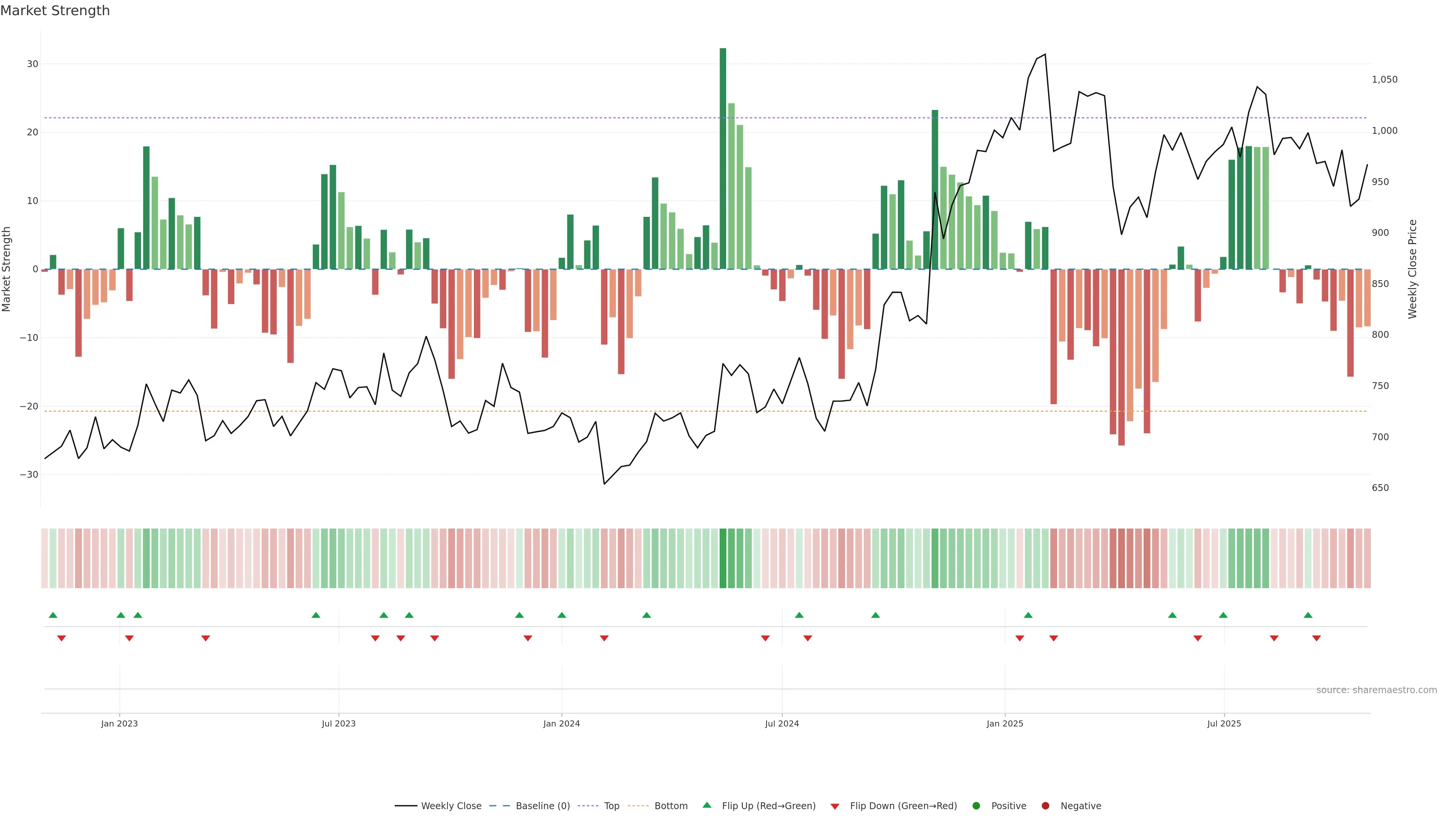
Task: Click the first red flip-down marker on the left
Action: coord(61,638)
